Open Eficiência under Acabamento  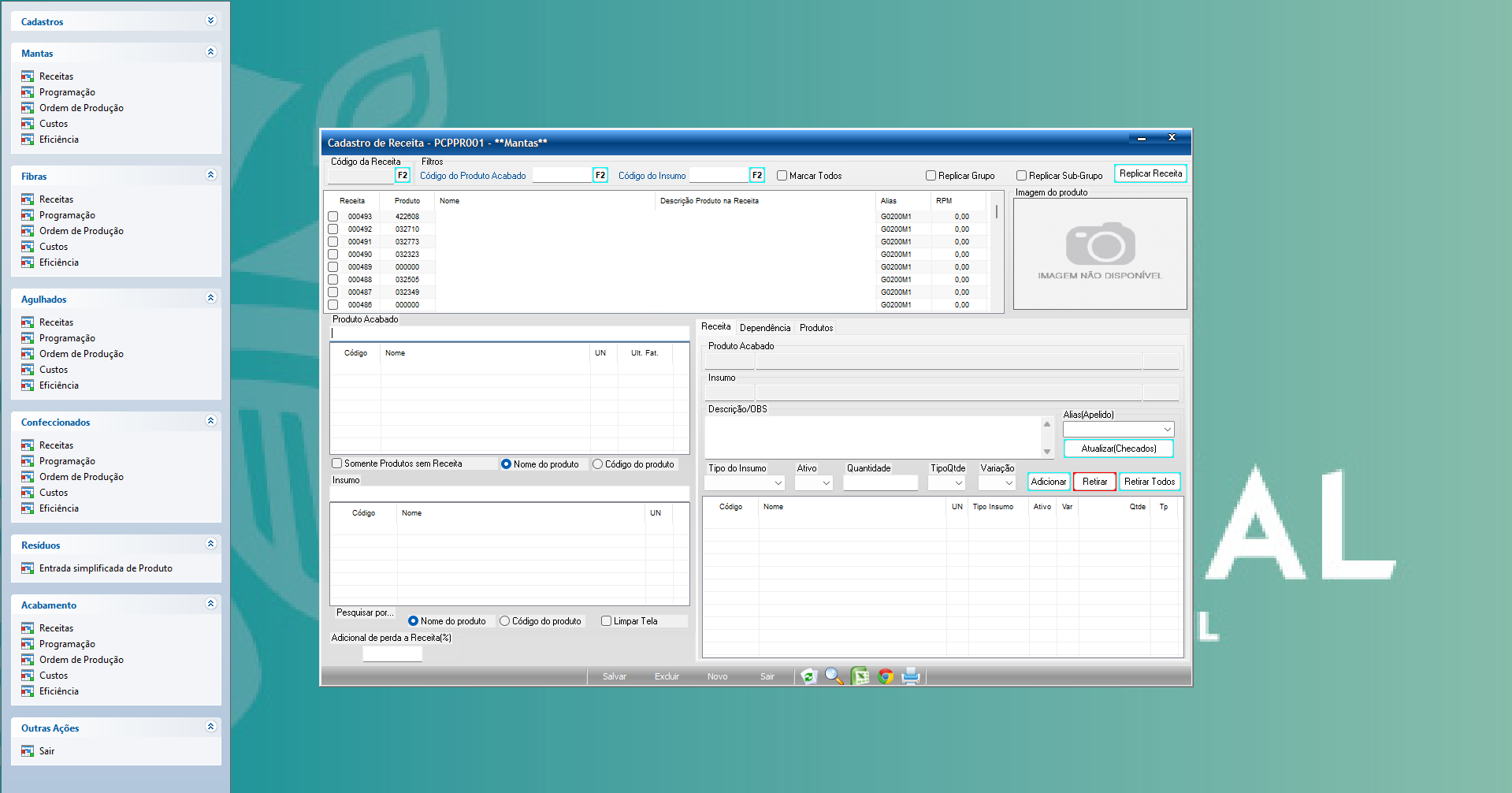[x=59, y=691]
